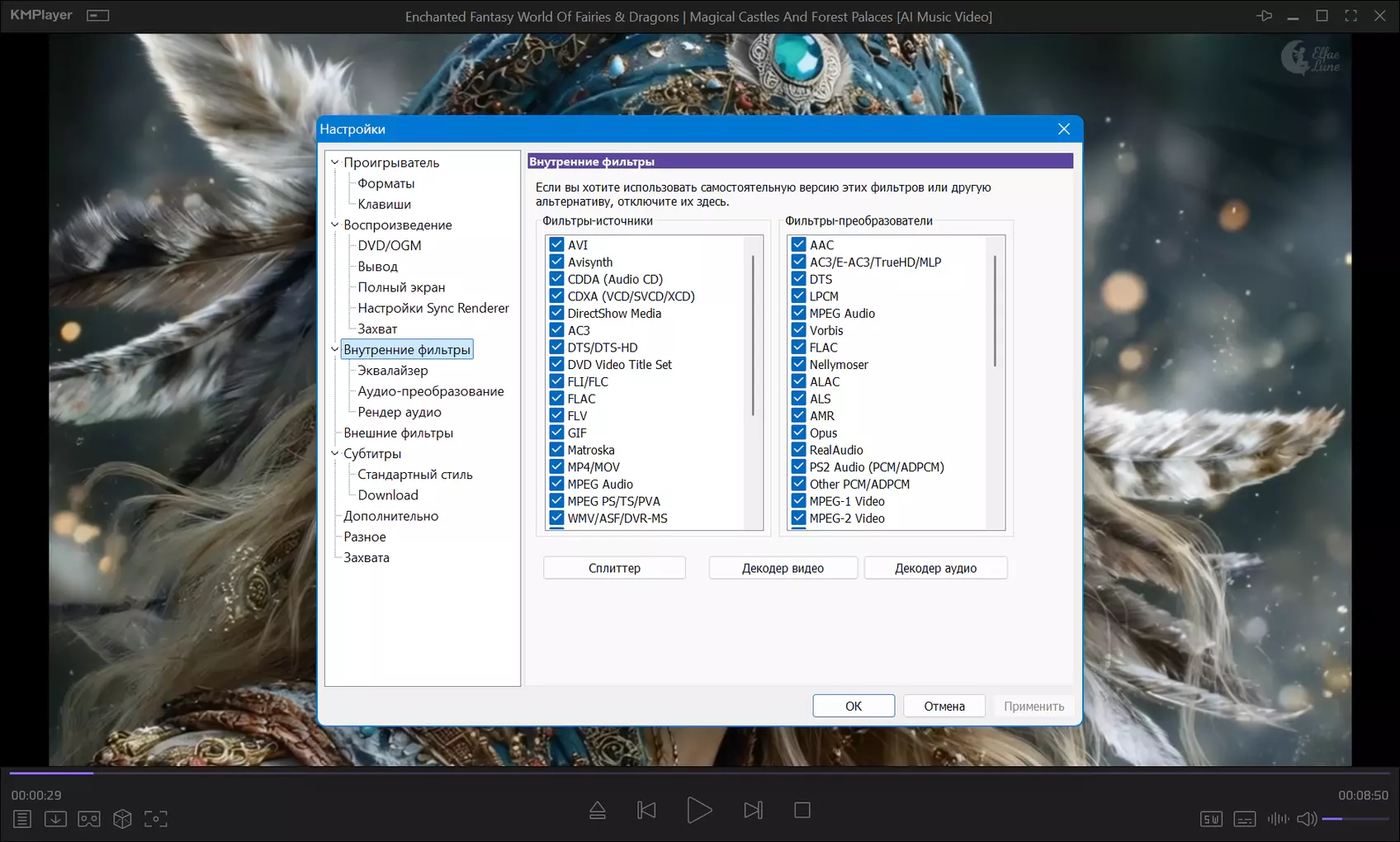Click the compact mode icon beside KMPlayer logo
1400x842 pixels.
pyautogui.click(x=98, y=16)
